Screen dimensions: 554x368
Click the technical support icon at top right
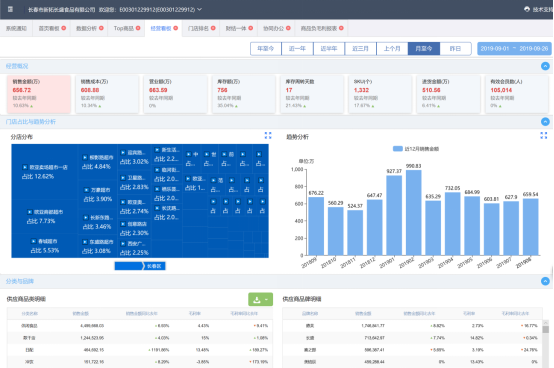[x=527, y=9]
